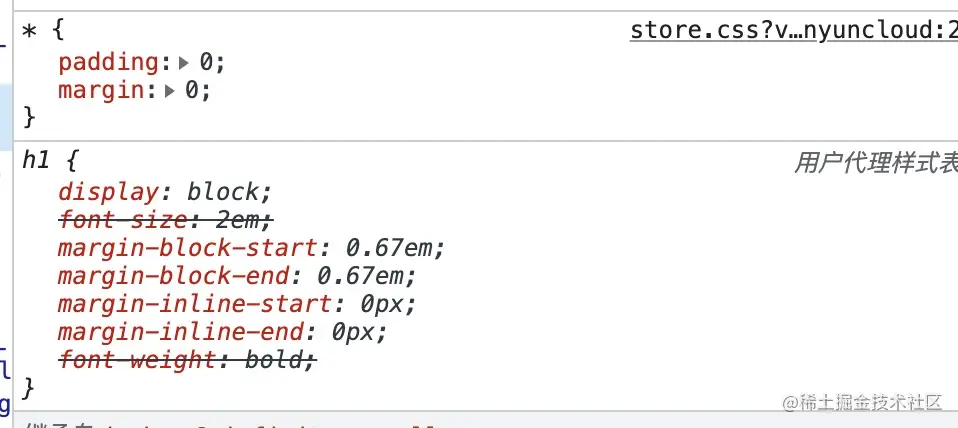Click the struck-through font-size declaration

tap(166, 220)
